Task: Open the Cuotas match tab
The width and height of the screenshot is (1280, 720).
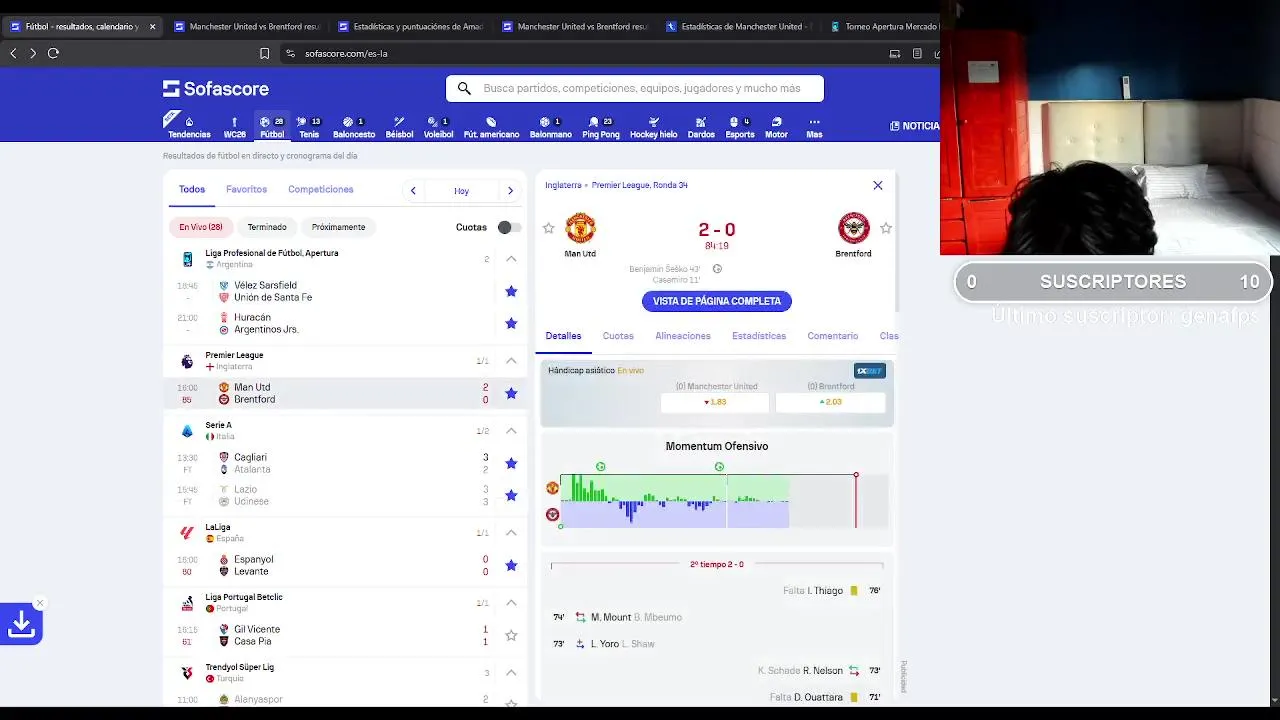Action: (x=618, y=336)
